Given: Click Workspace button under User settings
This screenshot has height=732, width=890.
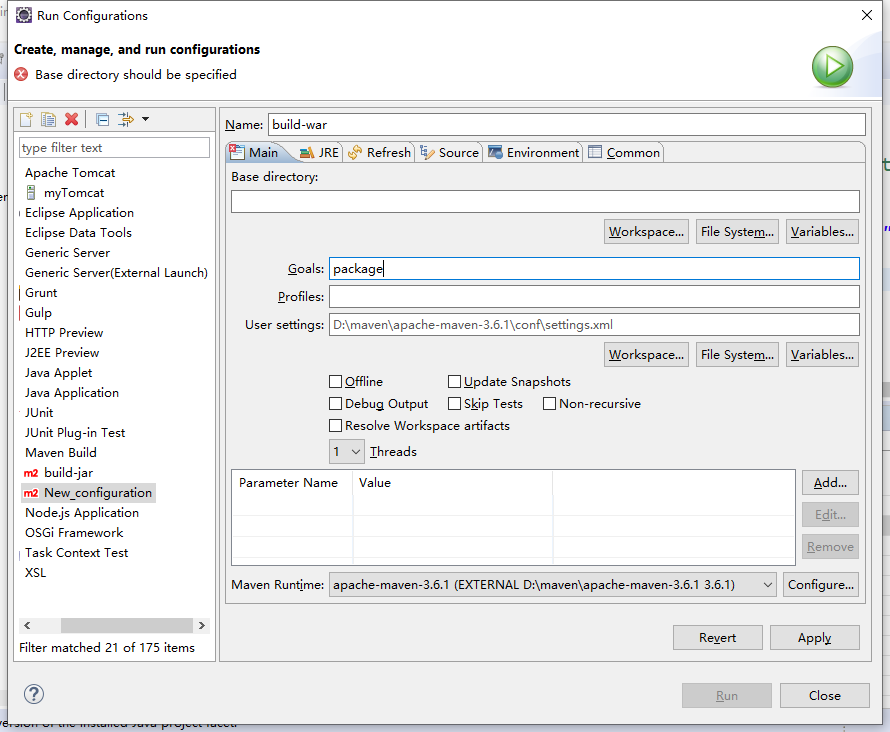Looking at the screenshot, I should click(x=646, y=355).
